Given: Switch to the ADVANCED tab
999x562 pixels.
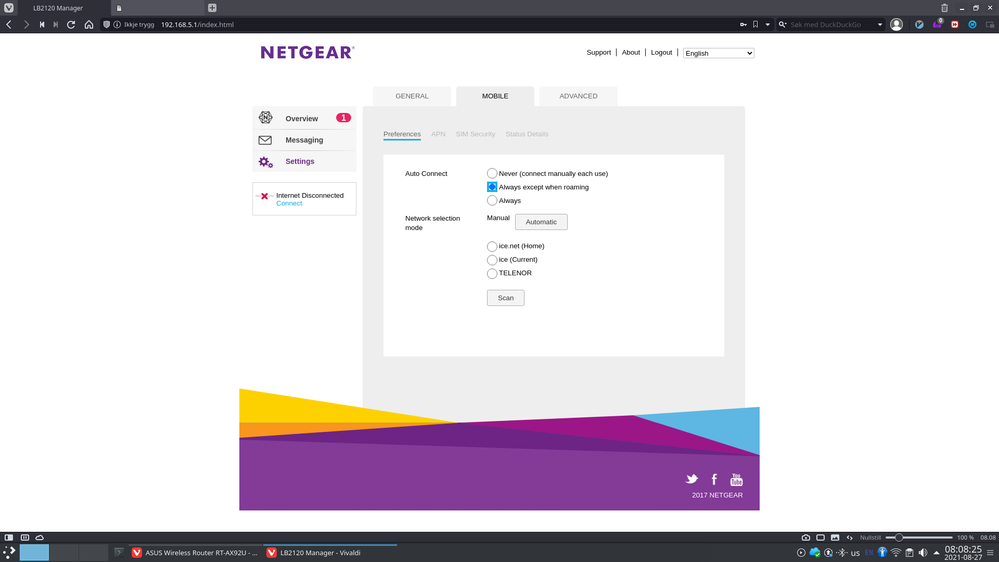Looking at the screenshot, I should click(578, 96).
